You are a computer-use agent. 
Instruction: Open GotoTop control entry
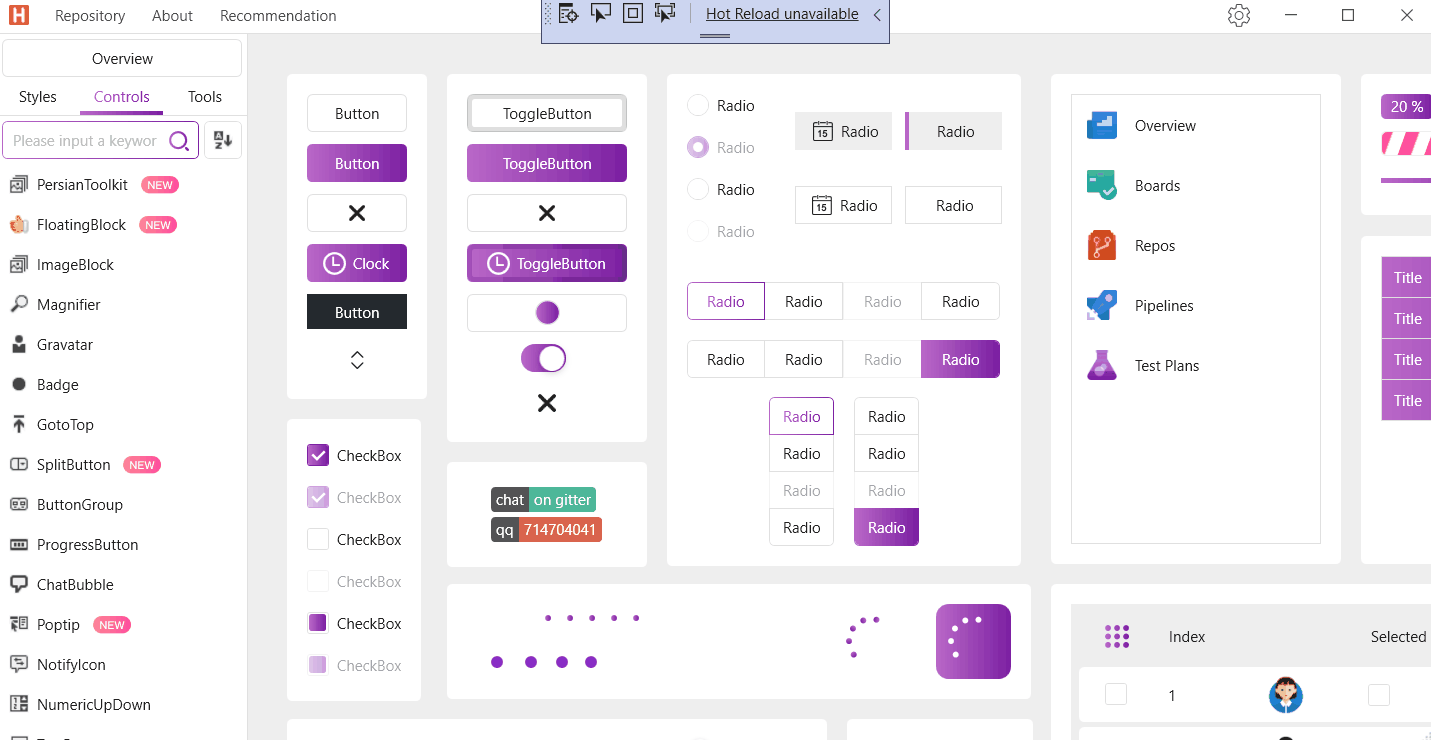pos(123,425)
